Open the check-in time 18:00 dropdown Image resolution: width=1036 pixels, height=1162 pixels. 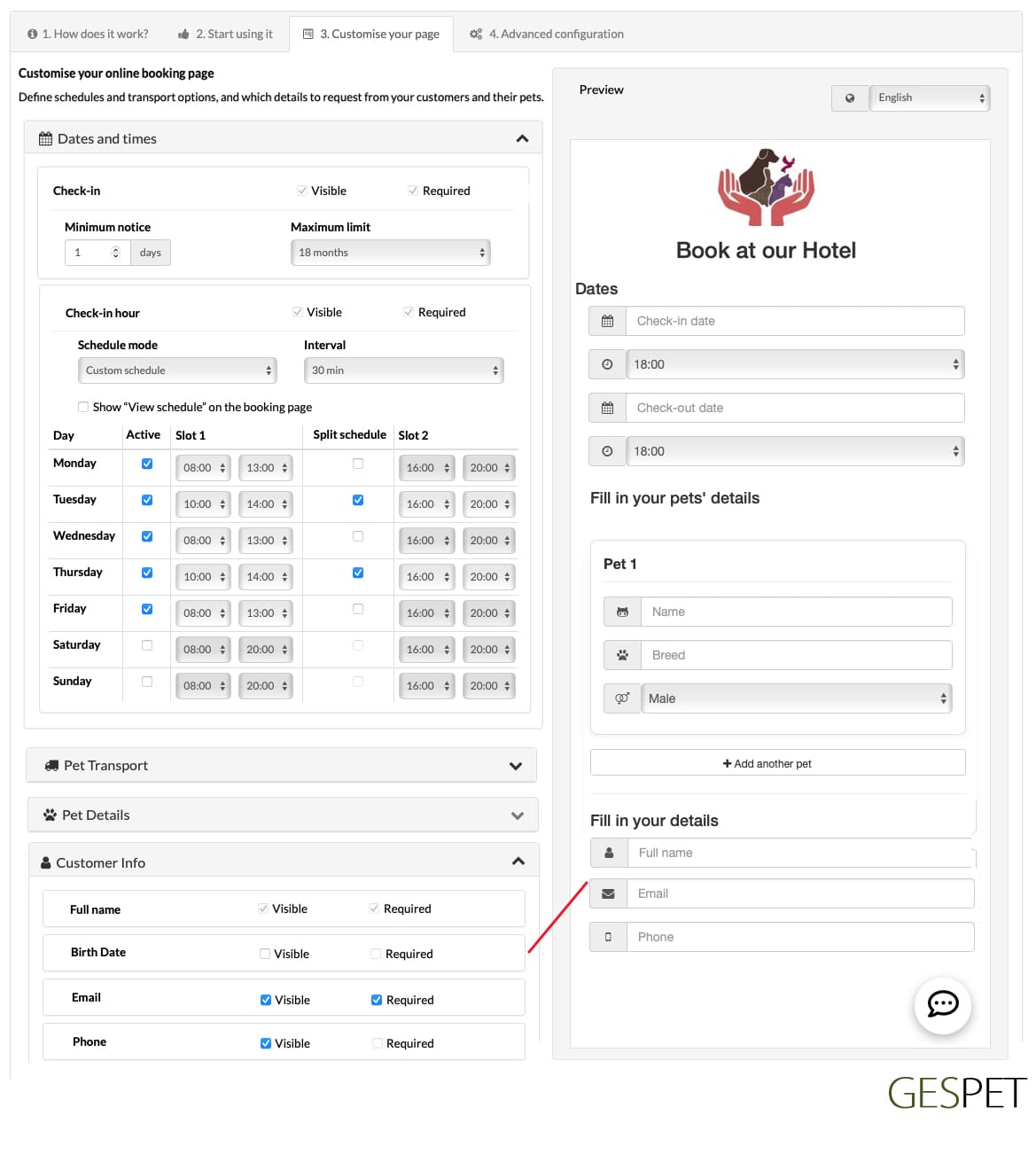click(x=795, y=364)
